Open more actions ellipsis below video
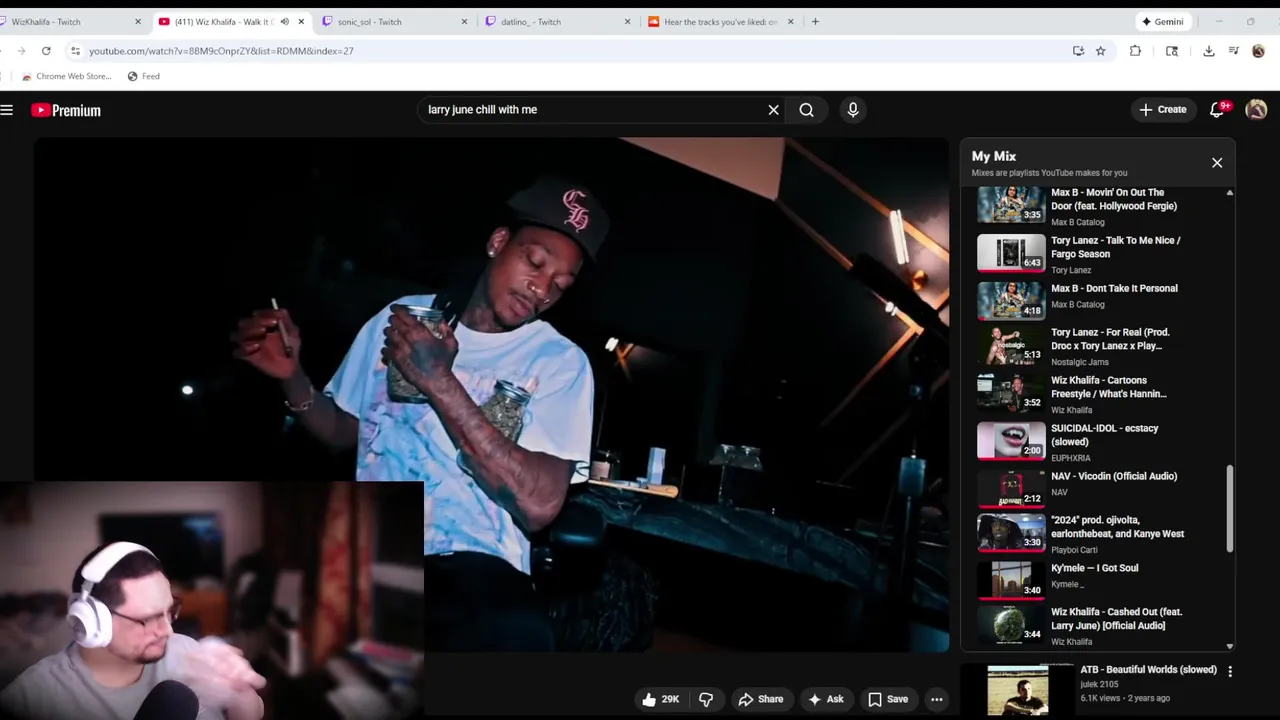Screen dimensions: 1280x720 click(x=937, y=699)
